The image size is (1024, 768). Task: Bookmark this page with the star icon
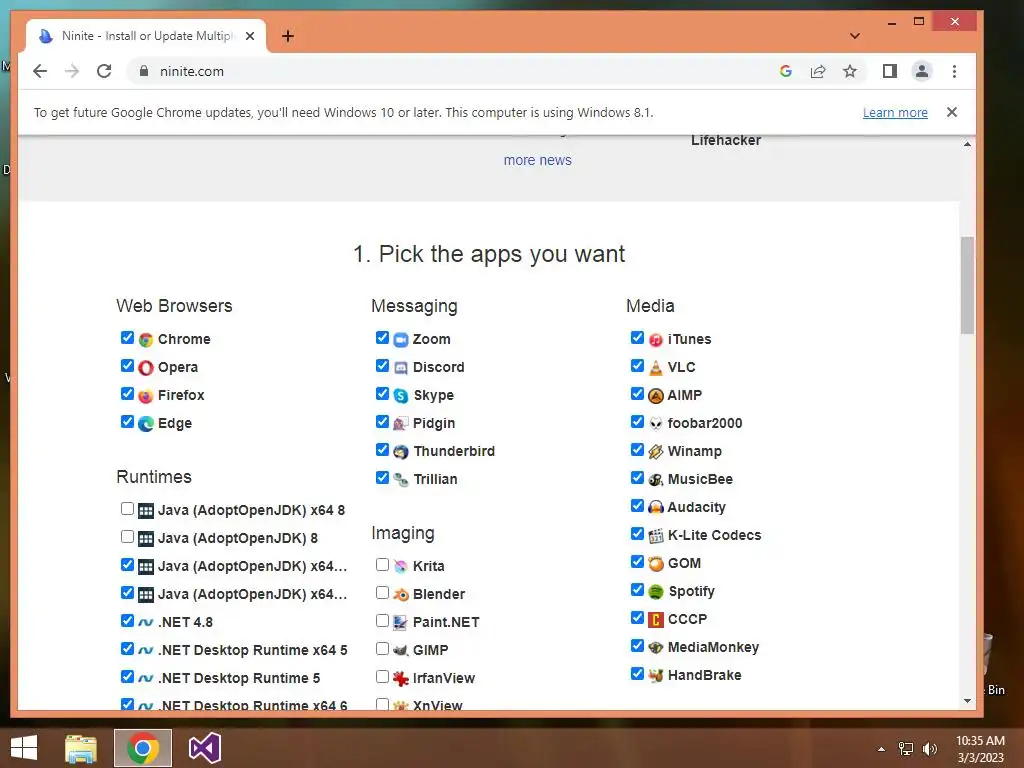click(850, 71)
